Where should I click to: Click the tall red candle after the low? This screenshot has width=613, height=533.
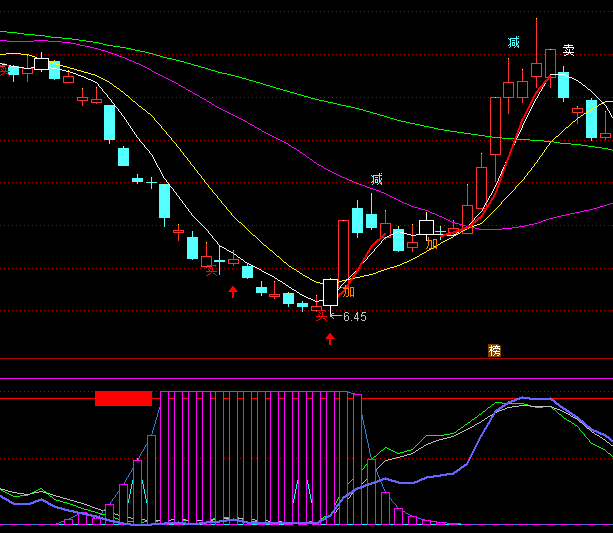(343, 250)
